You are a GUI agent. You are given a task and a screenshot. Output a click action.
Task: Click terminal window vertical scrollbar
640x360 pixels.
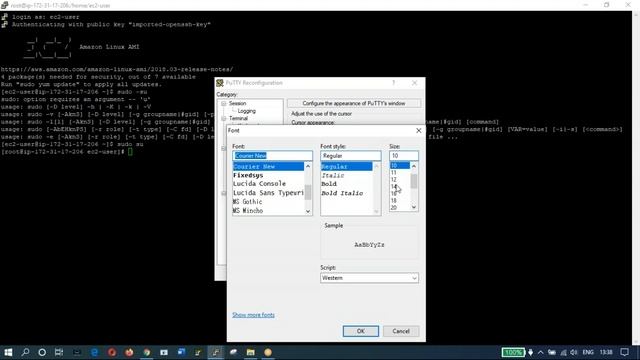(636, 178)
